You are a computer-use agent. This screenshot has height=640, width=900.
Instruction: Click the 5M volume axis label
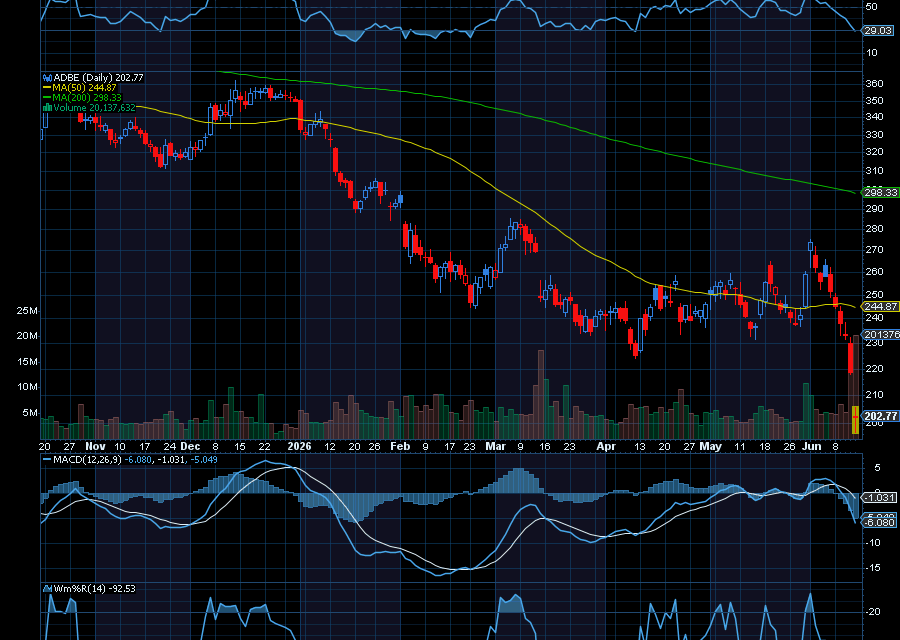30,413
